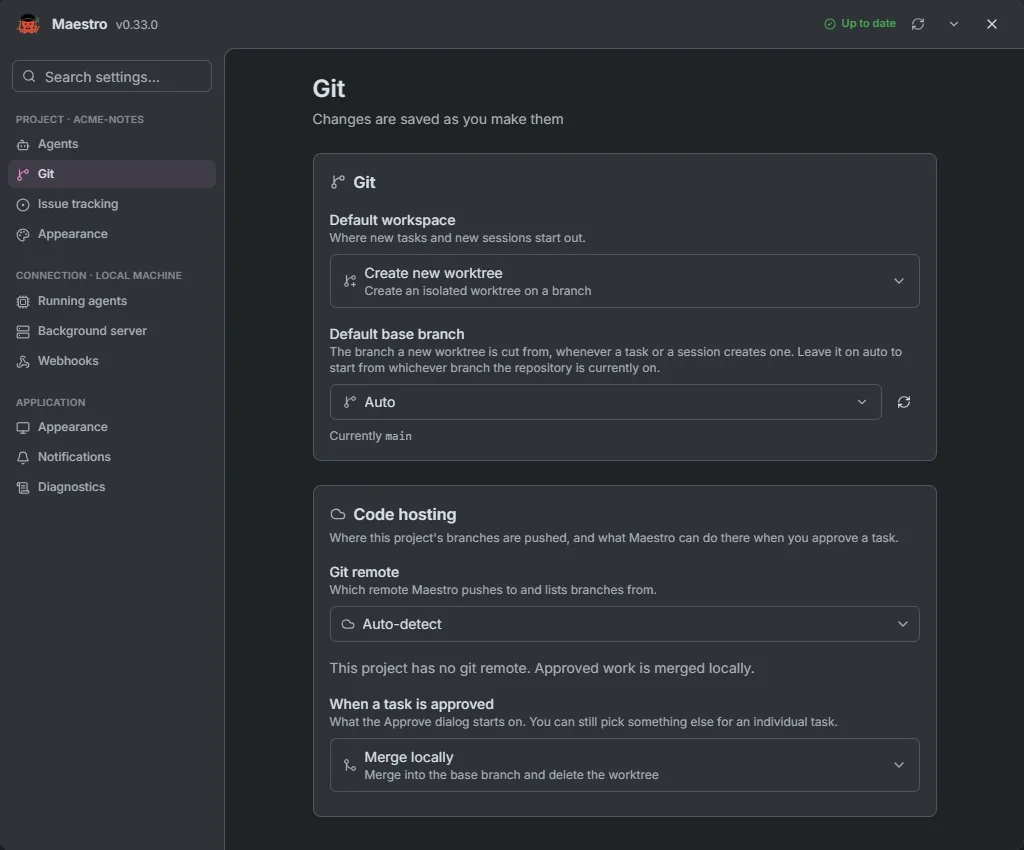Open the Git remote Auto-detect dropdown

point(624,624)
